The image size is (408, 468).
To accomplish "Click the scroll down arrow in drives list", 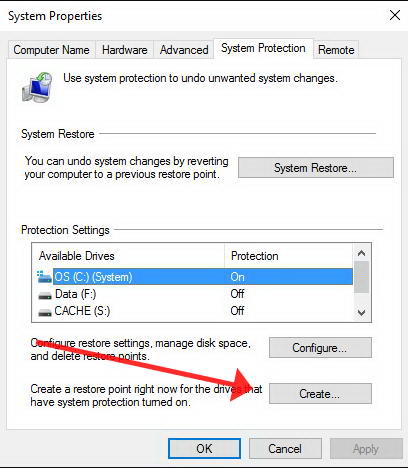I will pos(361,312).
